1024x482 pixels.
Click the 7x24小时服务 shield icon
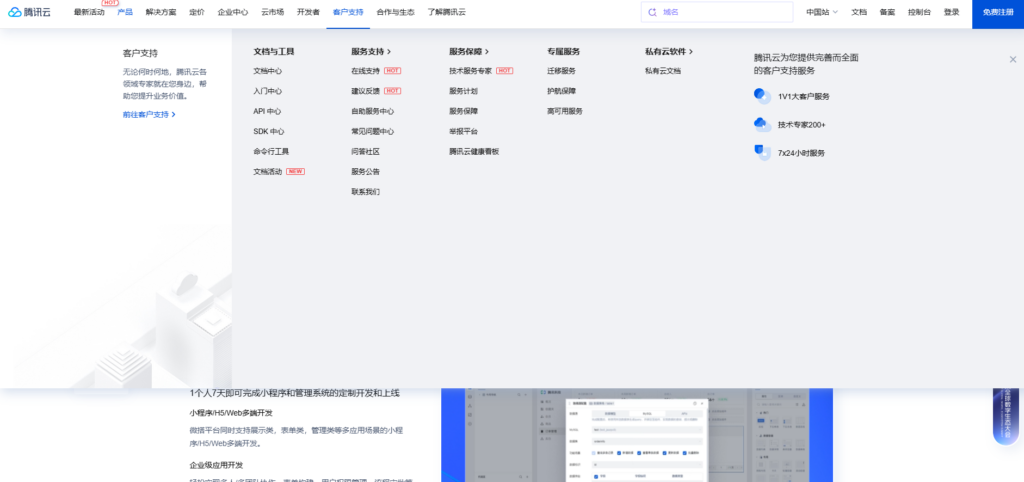pos(762,153)
